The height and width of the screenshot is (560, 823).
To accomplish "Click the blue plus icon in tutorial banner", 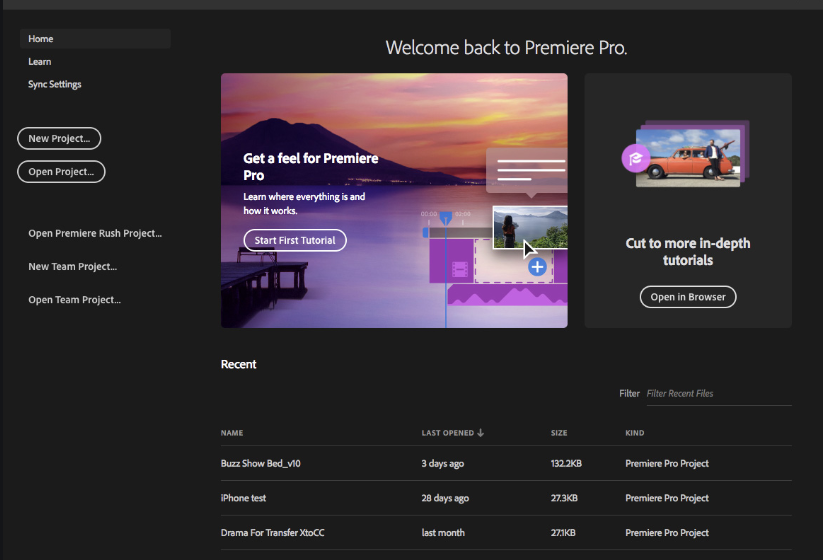I will [x=537, y=267].
